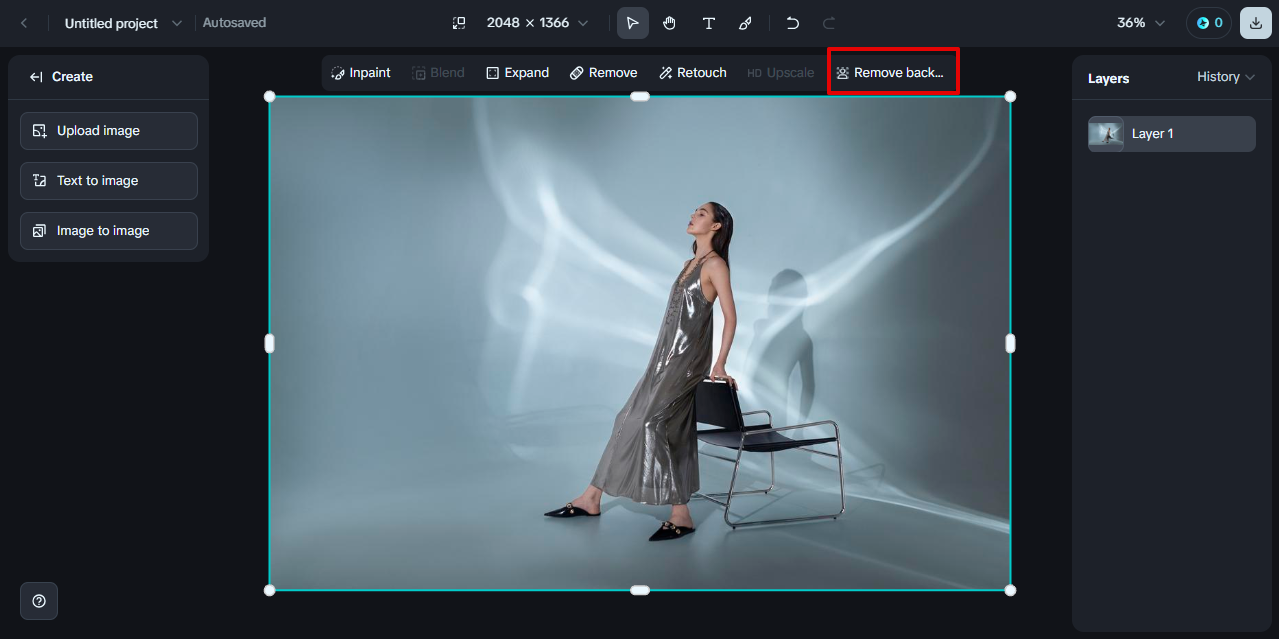Viewport: 1279px width, 639px height.
Task: Select Layer 1 in the Layers panel
Action: (x=1172, y=134)
